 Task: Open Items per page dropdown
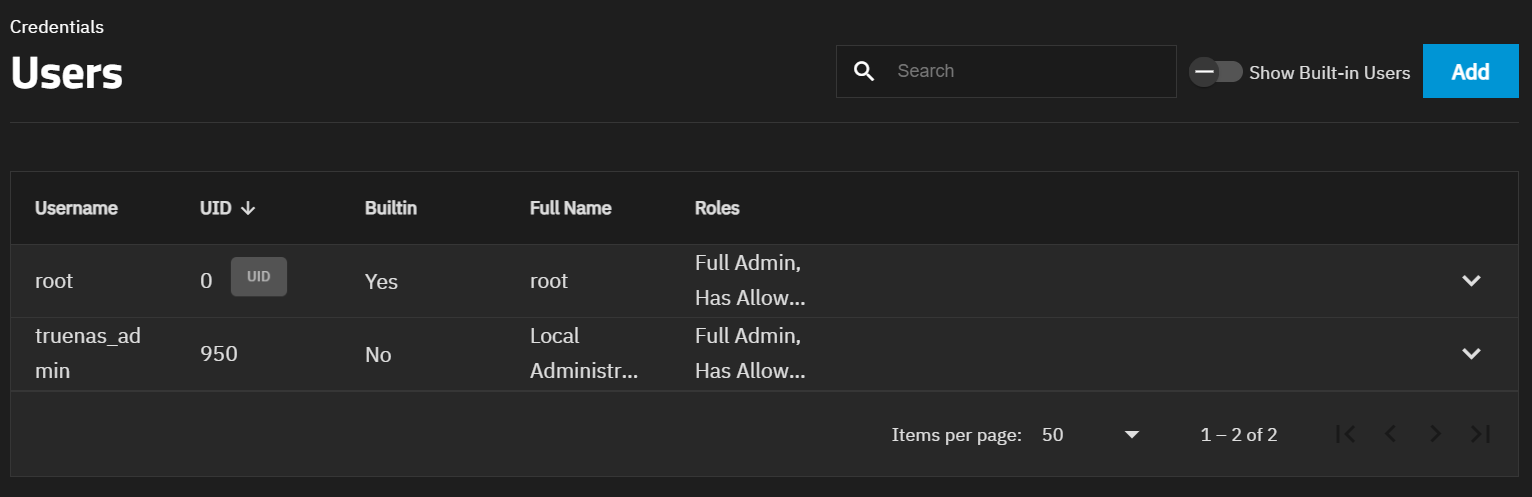[1090, 435]
